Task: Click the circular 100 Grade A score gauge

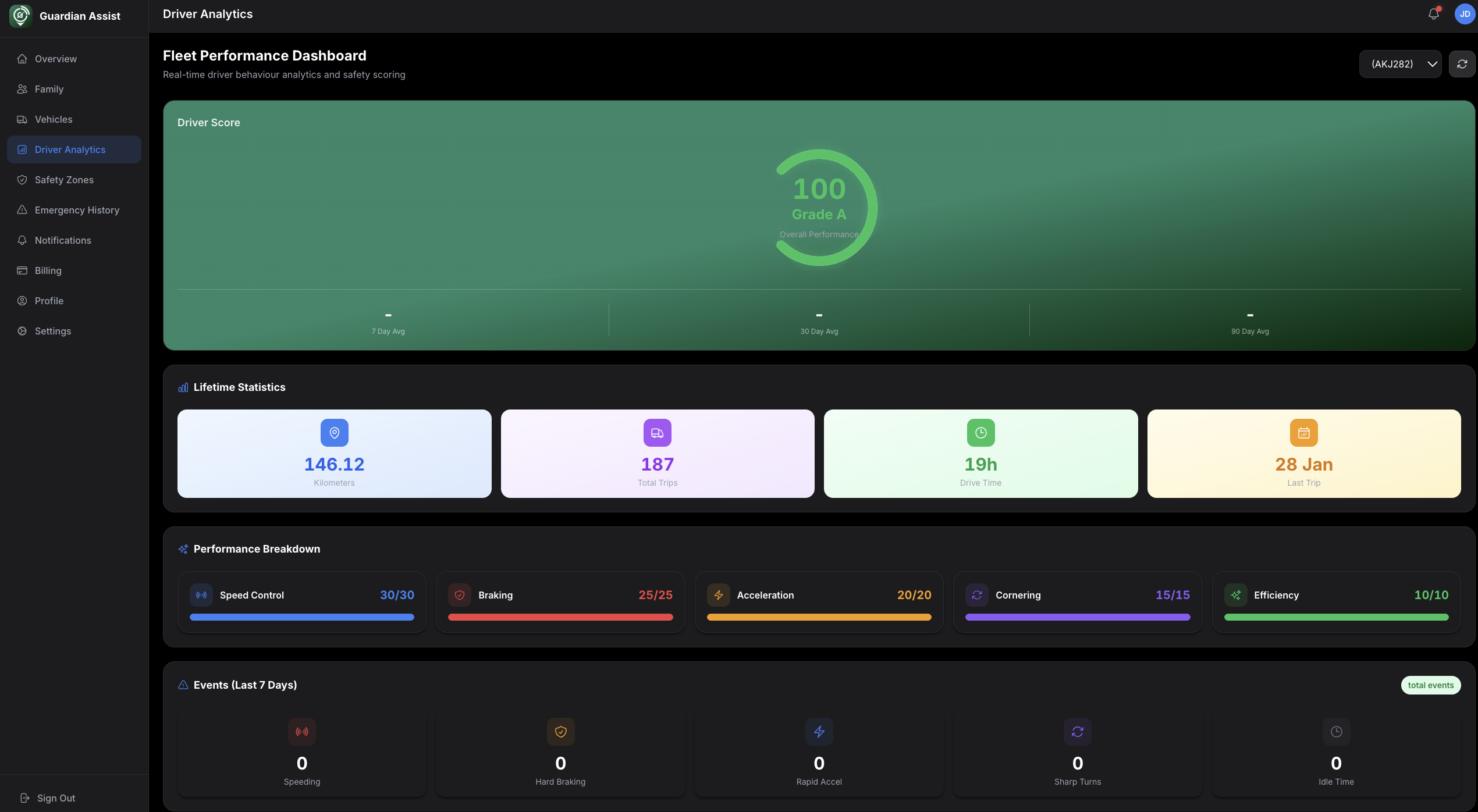Action: pos(819,208)
